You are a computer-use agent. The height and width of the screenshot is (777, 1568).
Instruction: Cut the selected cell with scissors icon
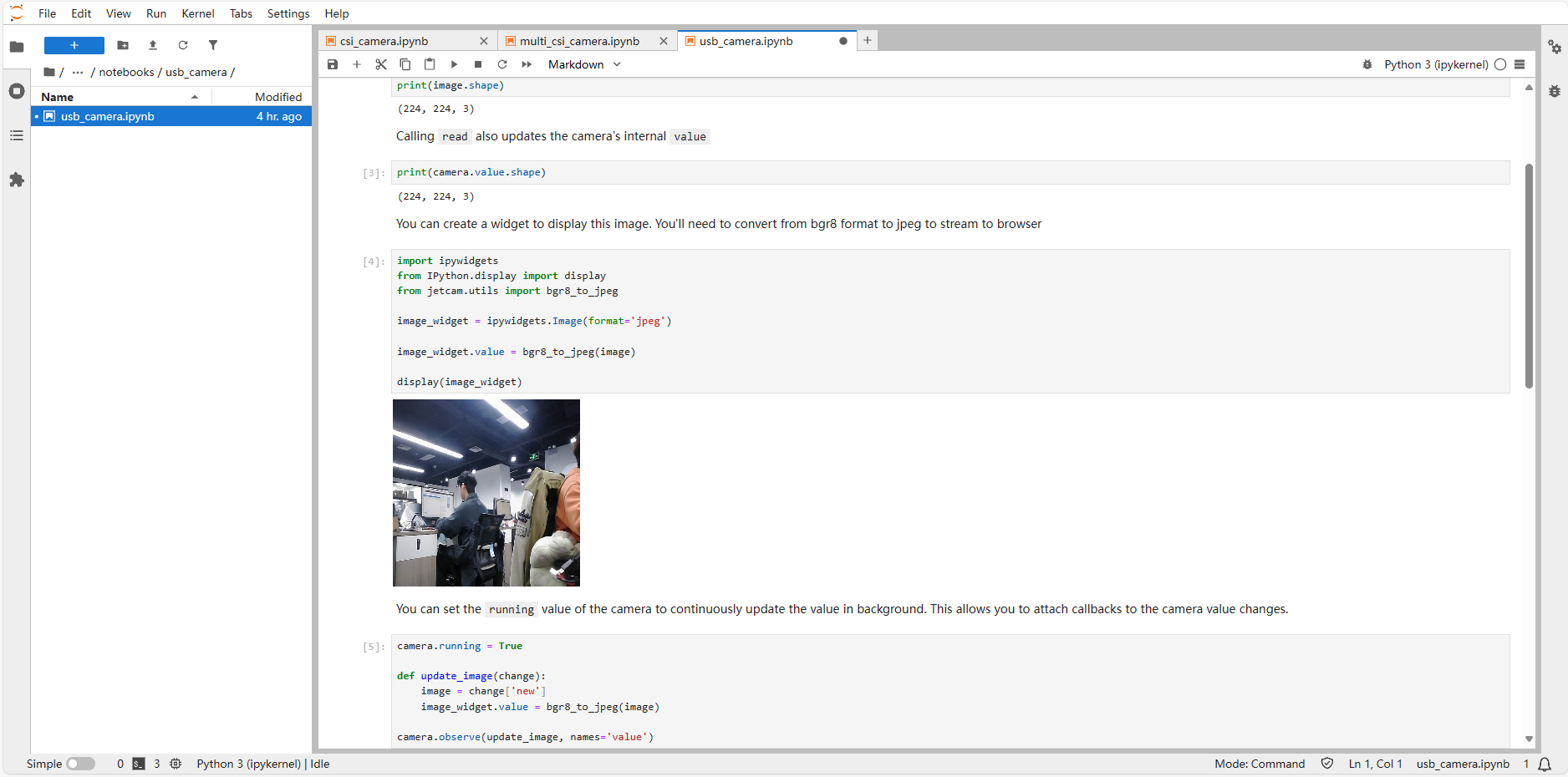[x=381, y=64]
